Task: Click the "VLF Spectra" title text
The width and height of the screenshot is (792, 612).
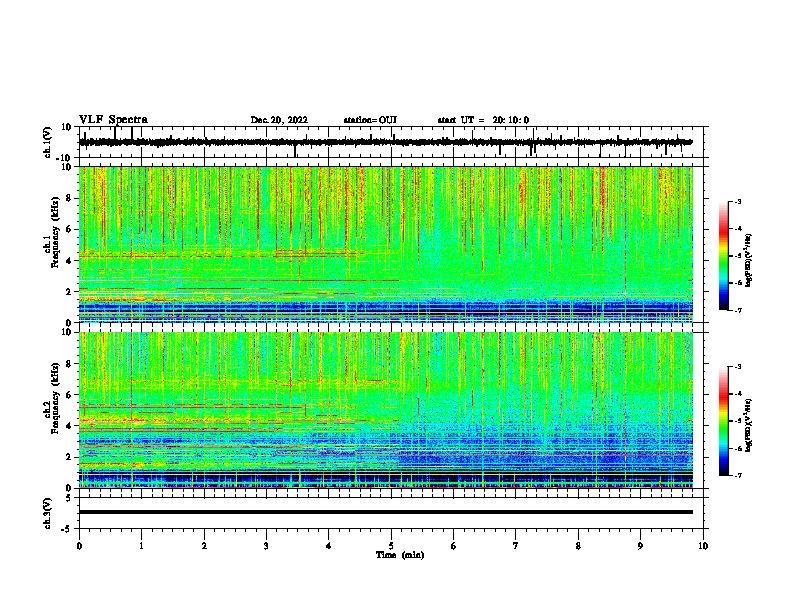Action: pos(113,120)
